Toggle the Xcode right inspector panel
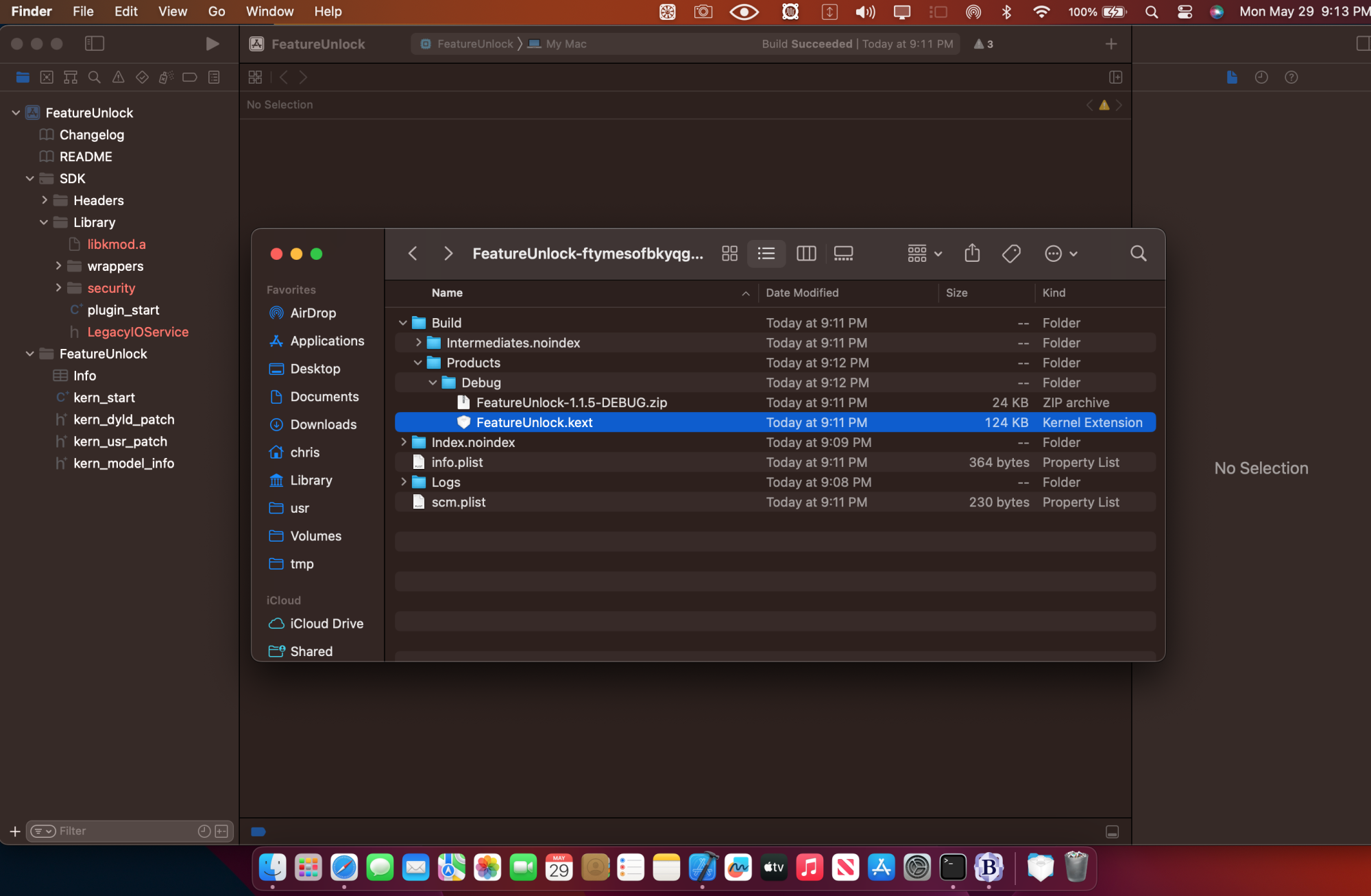Screen dimensions: 1371x896 1363,44
